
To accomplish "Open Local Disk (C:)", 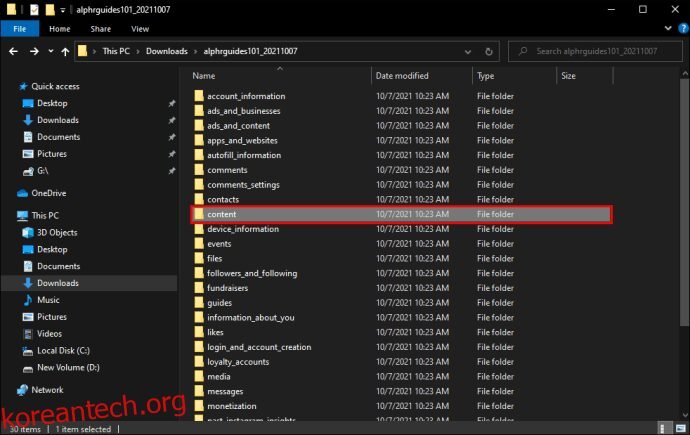I will tap(63, 351).
